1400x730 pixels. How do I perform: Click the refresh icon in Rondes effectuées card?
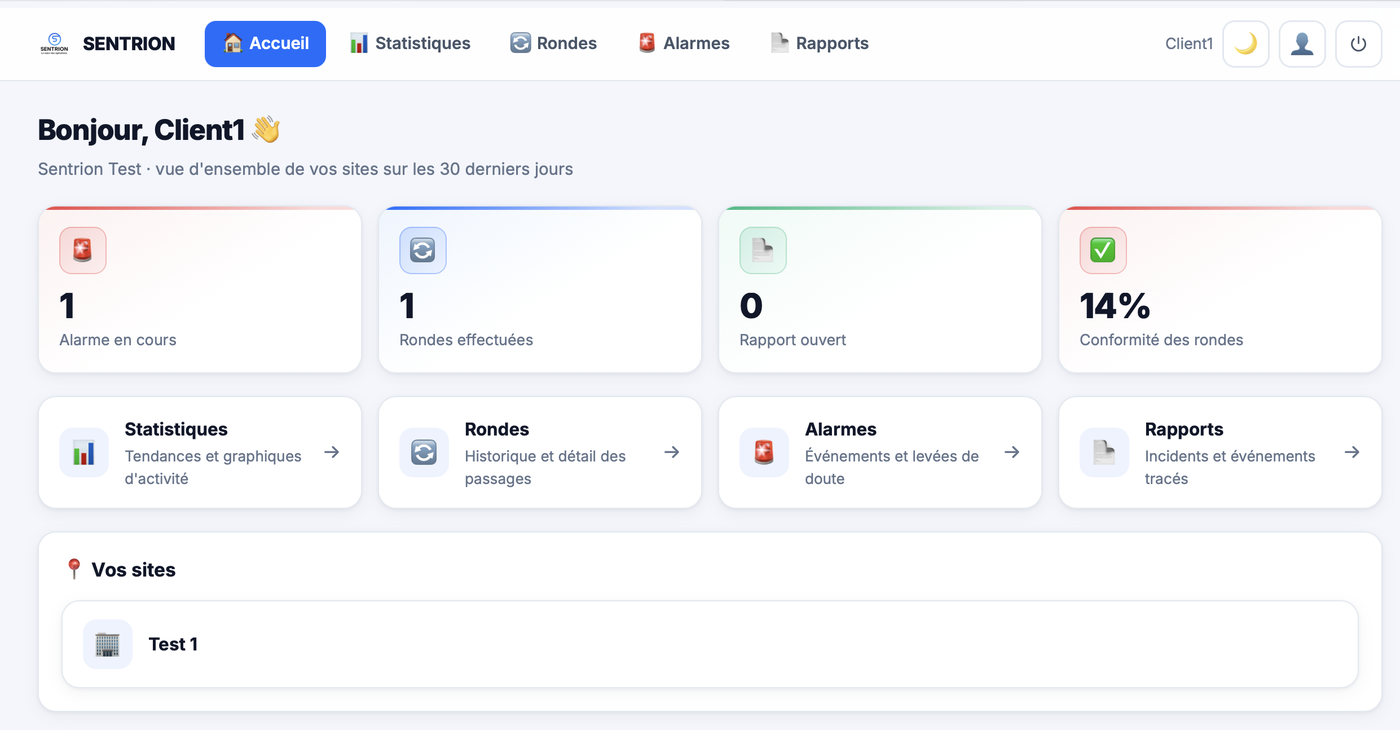click(x=423, y=250)
